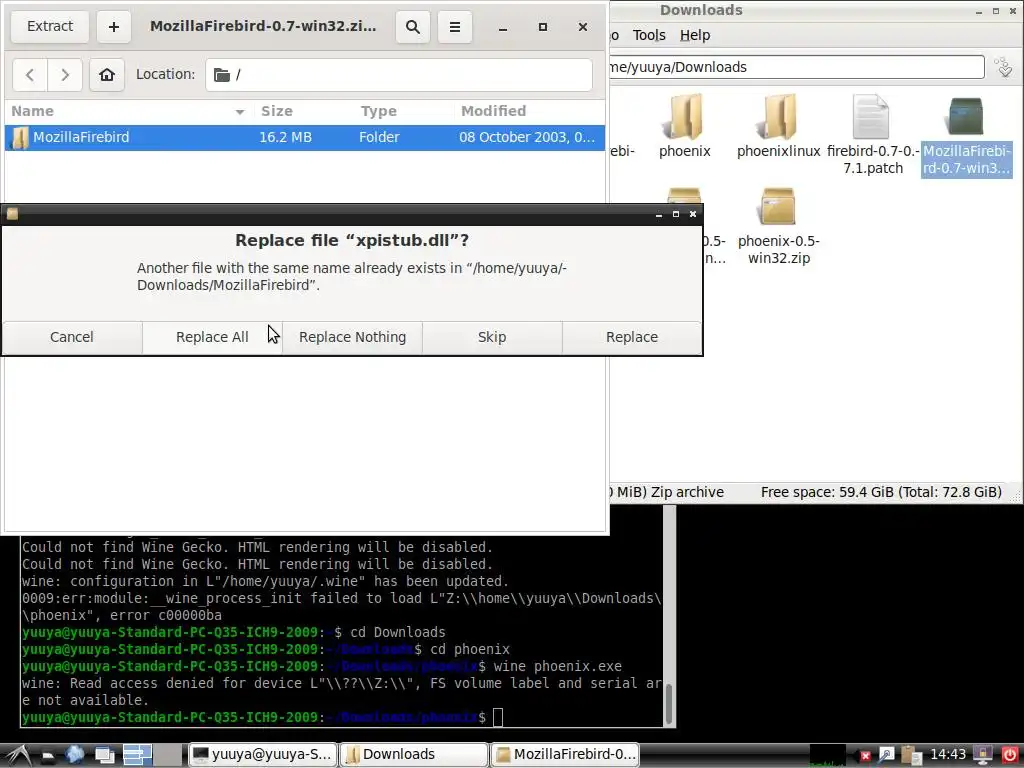Viewport: 1024px width, 768px height.
Task: Sort archive list by Name column
Action: pyautogui.click(x=127, y=111)
